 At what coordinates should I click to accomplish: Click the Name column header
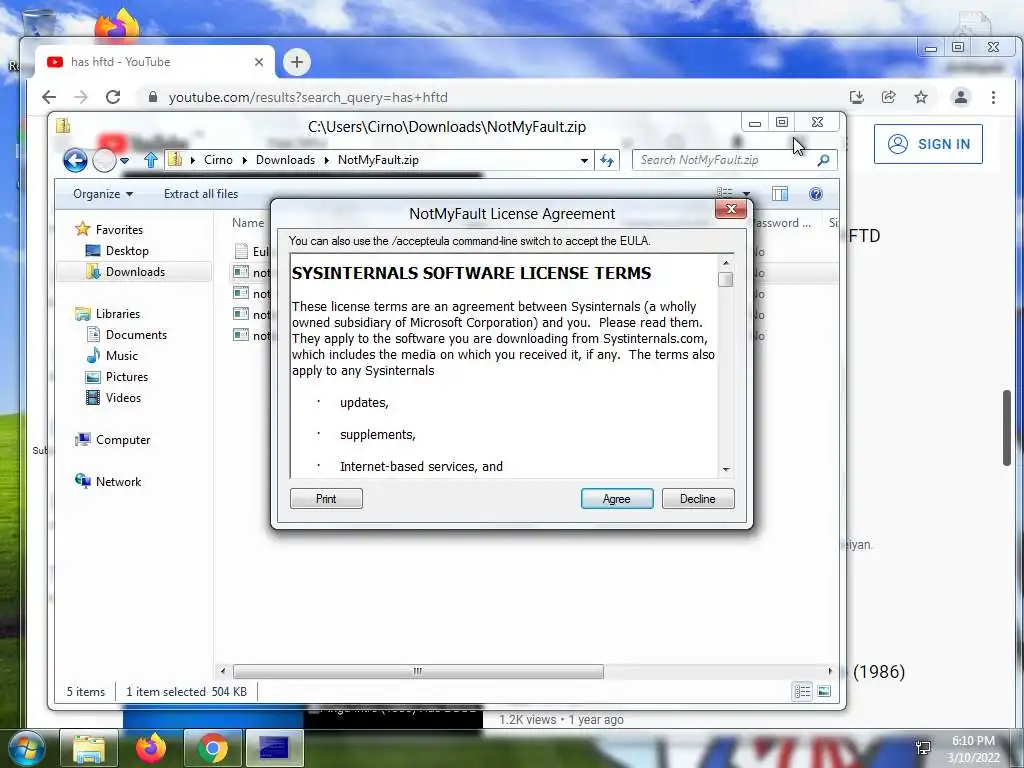pyautogui.click(x=248, y=223)
